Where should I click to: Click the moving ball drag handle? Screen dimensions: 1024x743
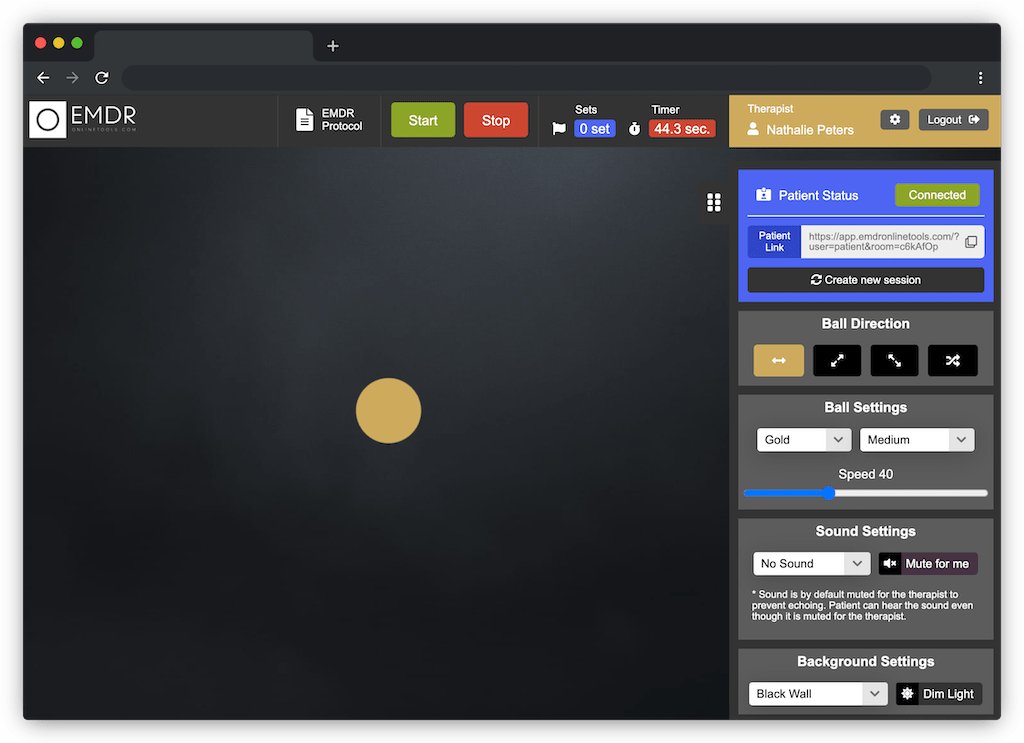coord(714,202)
